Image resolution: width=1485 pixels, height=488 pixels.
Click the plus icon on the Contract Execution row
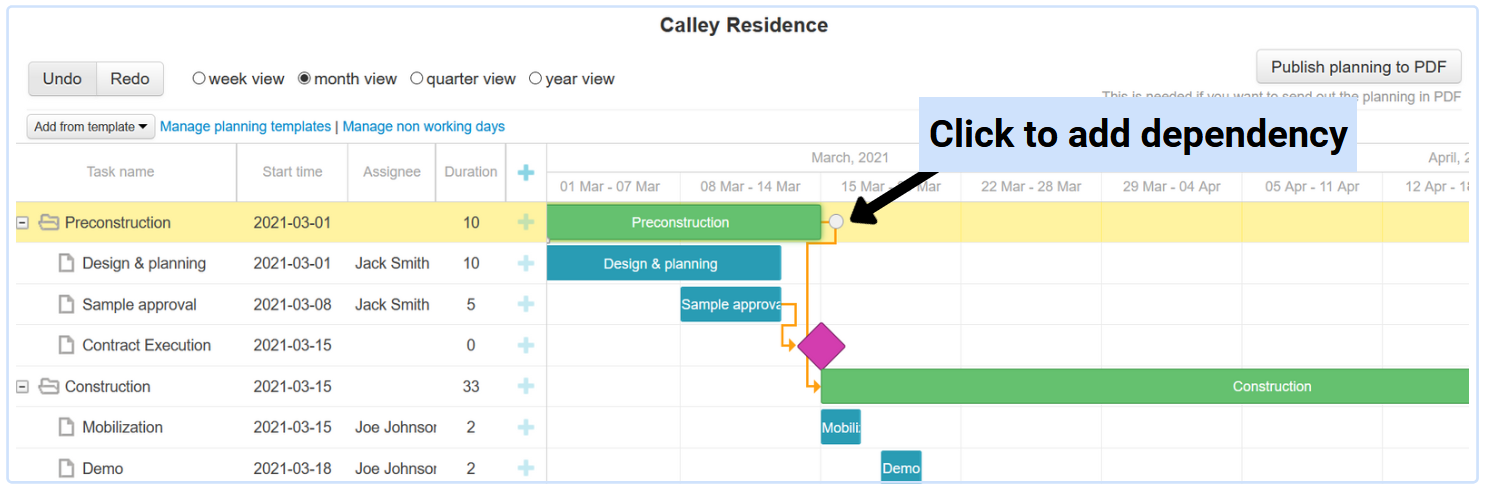pos(526,345)
